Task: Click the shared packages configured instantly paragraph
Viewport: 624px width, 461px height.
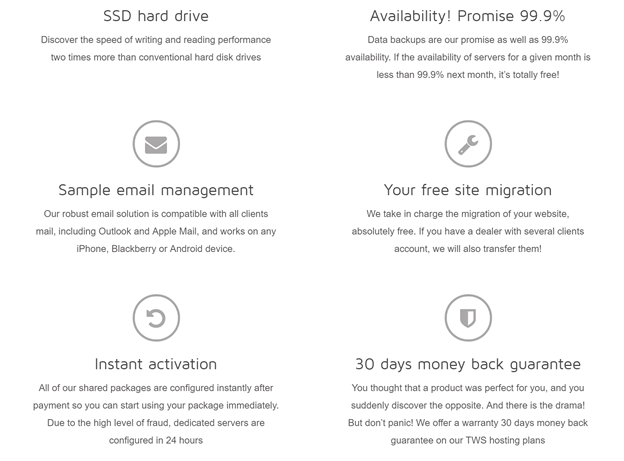Action: tap(156, 414)
